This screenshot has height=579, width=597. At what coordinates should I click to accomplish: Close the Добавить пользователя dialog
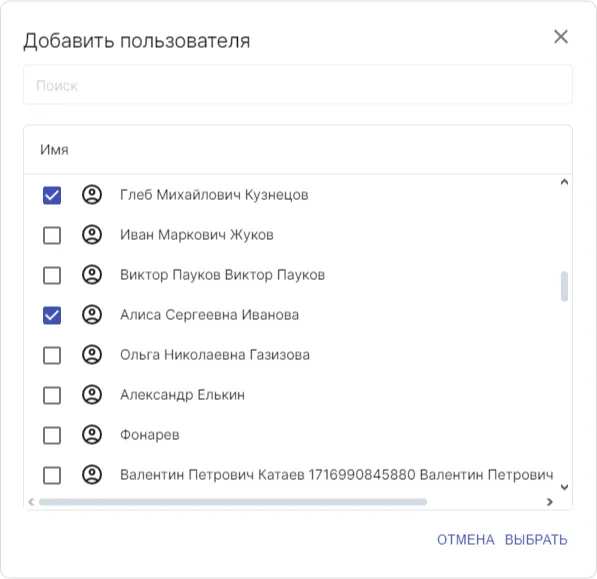pyautogui.click(x=561, y=37)
